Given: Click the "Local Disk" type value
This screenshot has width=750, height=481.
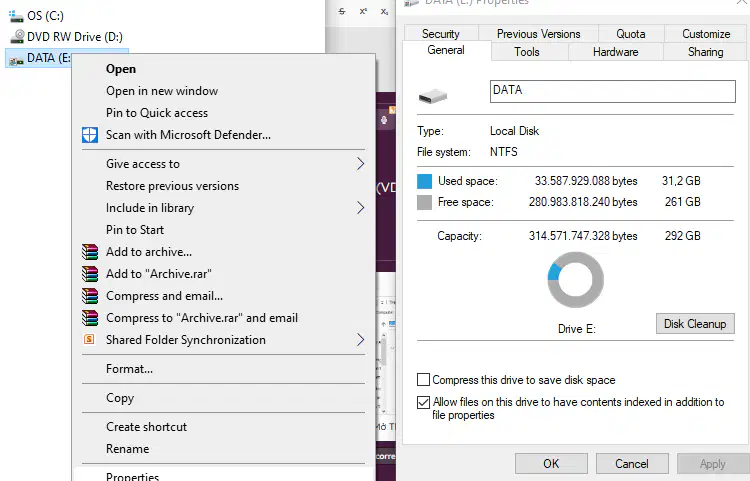Looking at the screenshot, I should click(514, 131).
